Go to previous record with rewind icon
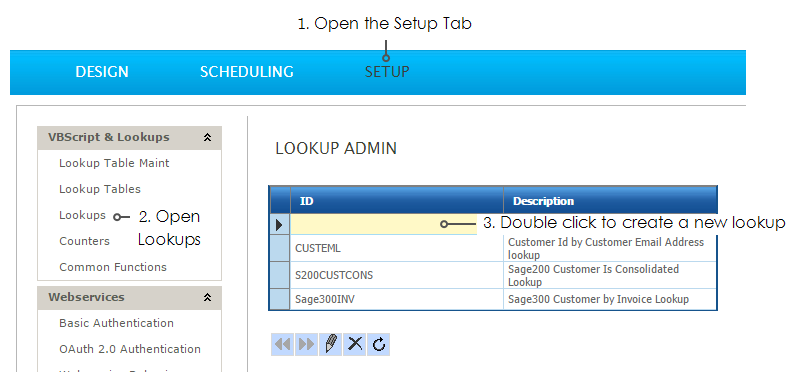Screen dimensions: 804x382 (282, 344)
